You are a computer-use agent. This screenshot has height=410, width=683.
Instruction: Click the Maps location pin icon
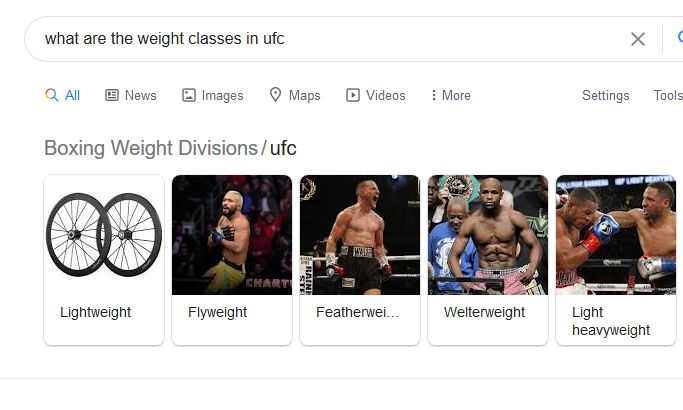(276, 95)
